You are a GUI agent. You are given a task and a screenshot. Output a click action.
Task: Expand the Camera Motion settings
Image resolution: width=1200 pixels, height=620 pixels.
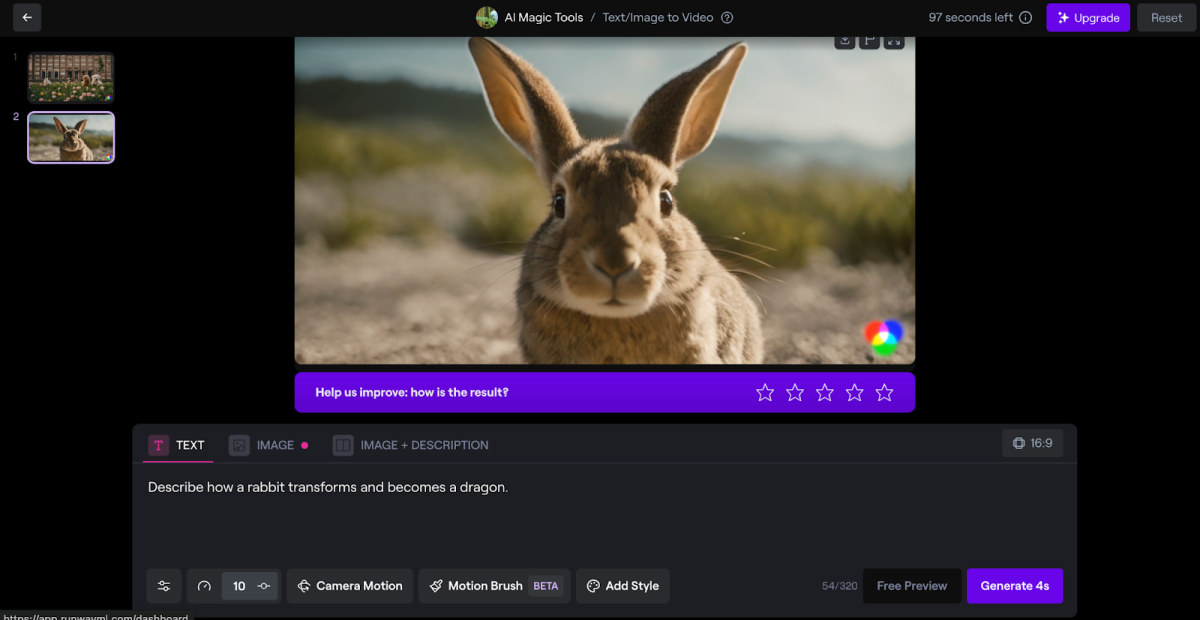[x=349, y=586]
